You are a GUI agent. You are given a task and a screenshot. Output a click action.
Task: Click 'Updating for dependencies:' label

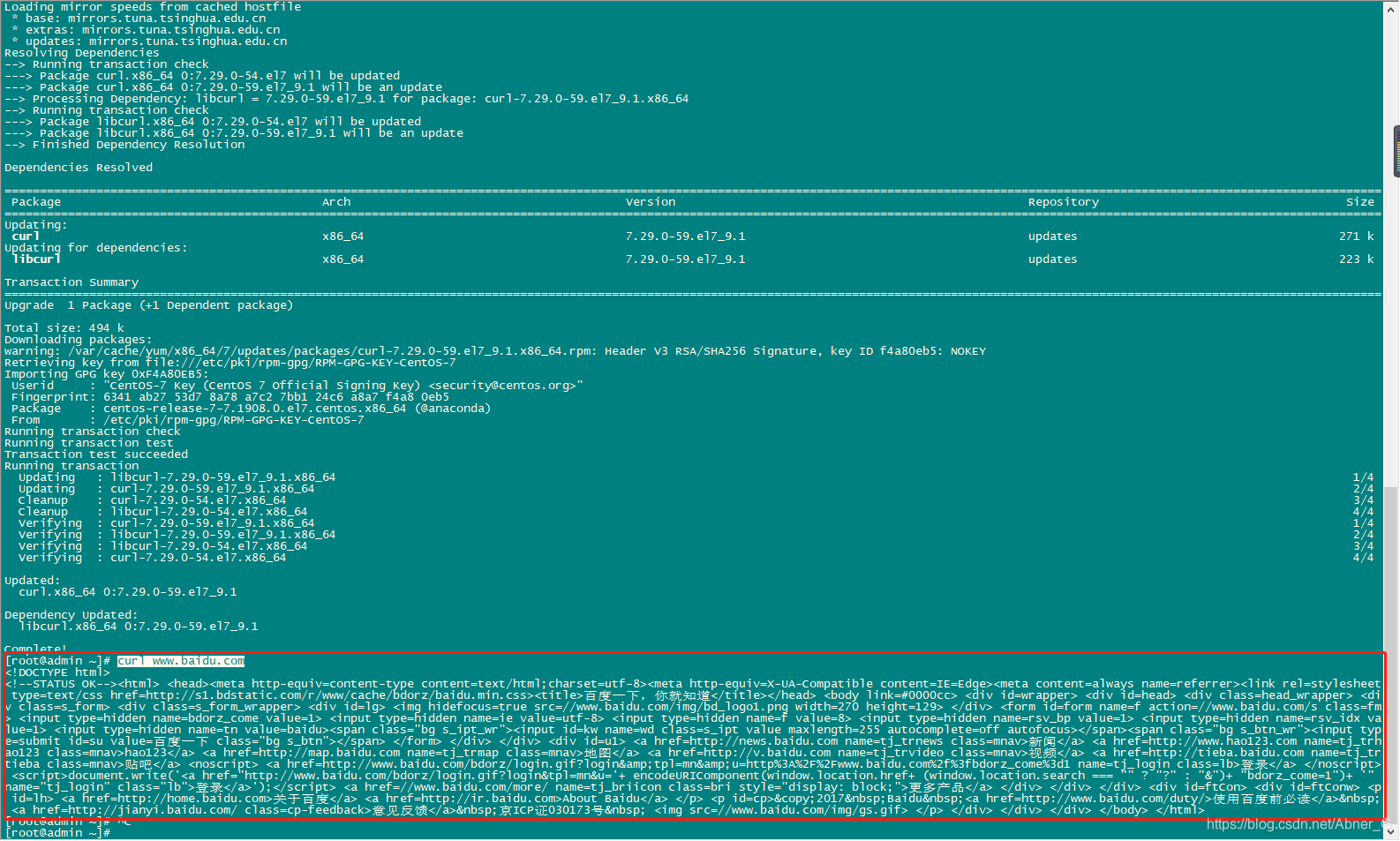(96, 248)
